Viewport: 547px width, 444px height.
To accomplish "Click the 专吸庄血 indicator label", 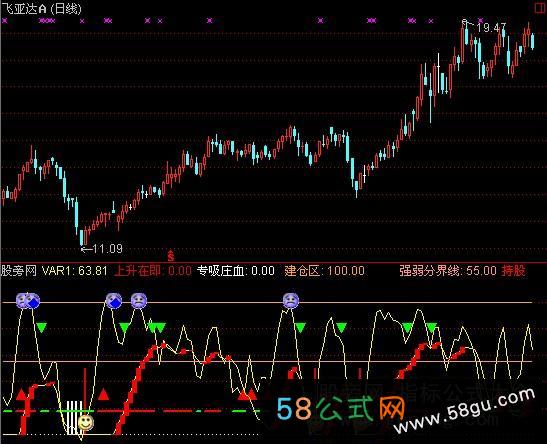I will (222, 271).
